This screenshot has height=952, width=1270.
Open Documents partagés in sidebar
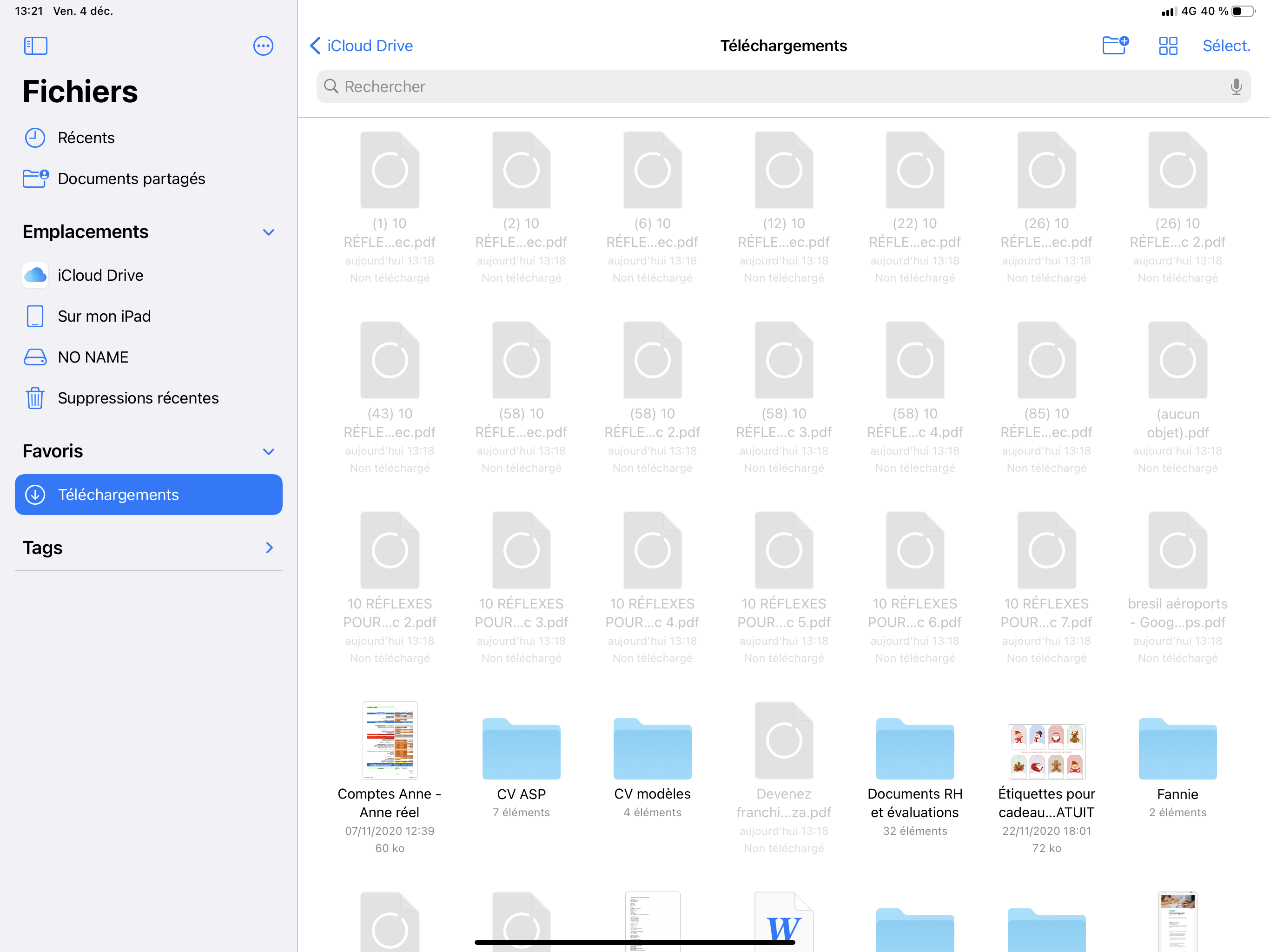coord(131,178)
